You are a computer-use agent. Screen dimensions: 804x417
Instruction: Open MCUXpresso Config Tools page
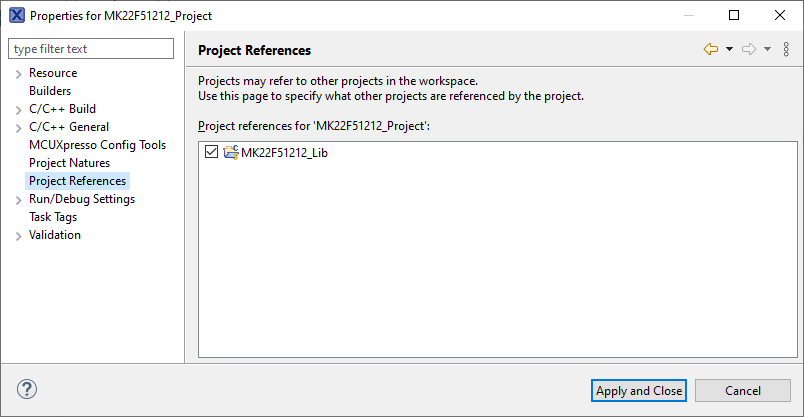(97, 145)
